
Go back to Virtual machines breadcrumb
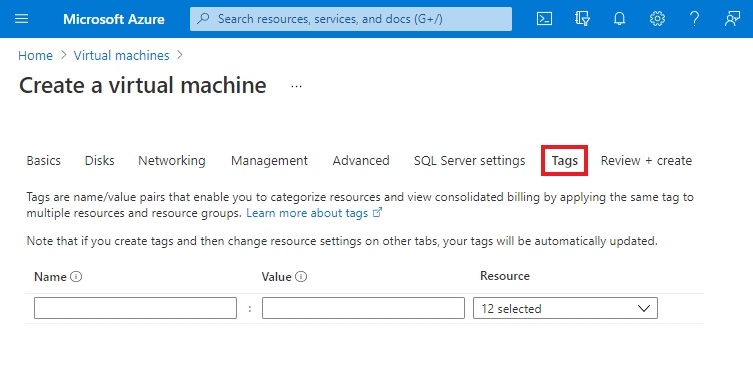point(121,56)
